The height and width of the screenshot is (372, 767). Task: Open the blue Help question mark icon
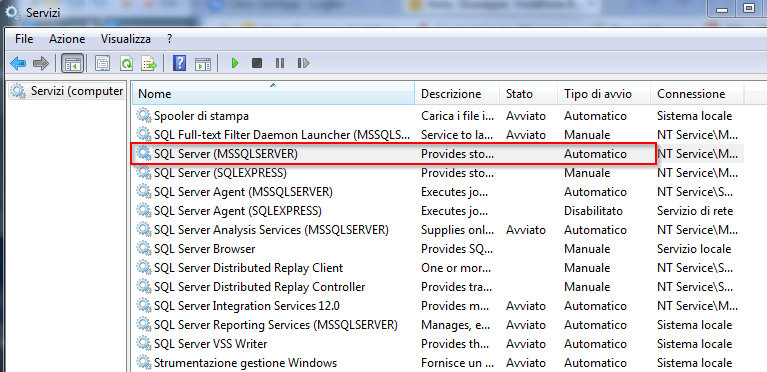click(180, 63)
